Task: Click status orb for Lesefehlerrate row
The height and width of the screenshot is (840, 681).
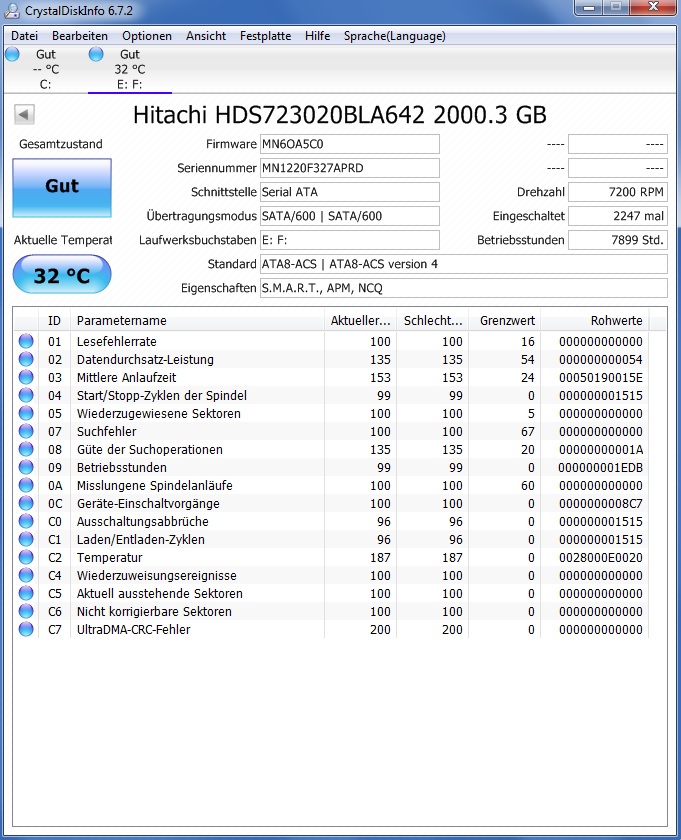Action: 26,341
